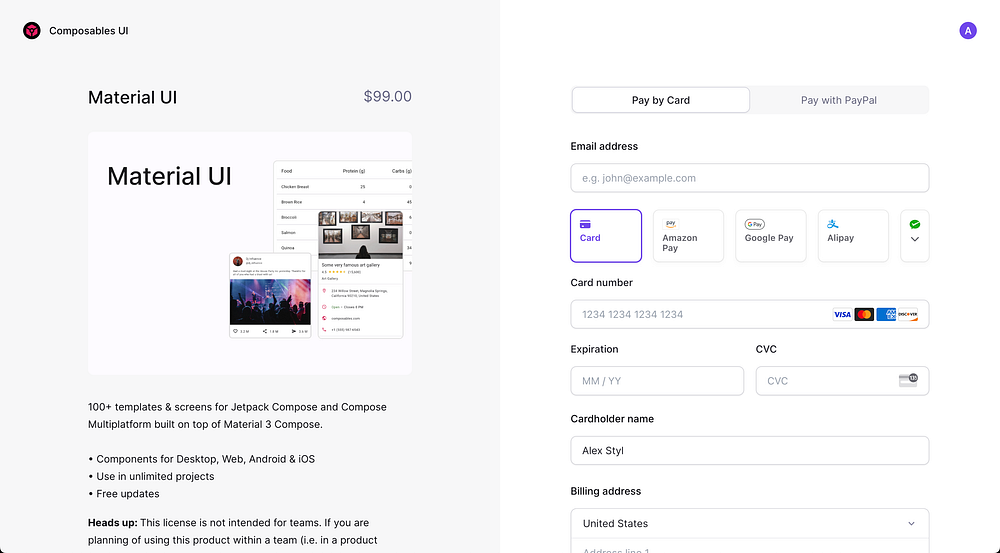Click the American Express logo
The height and width of the screenshot is (553, 1000).
tap(886, 314)
